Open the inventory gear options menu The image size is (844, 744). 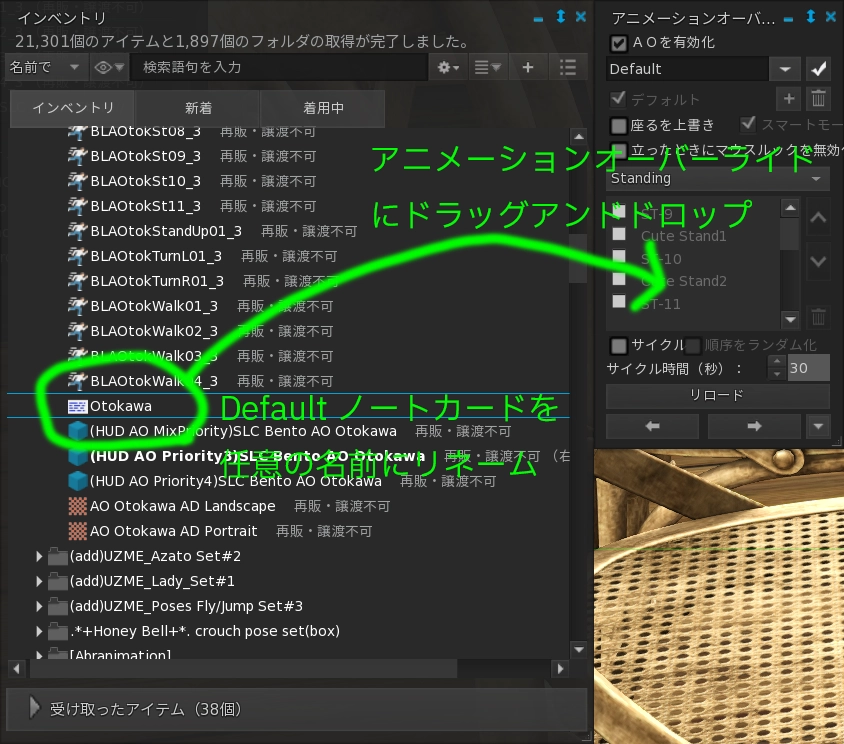click(448, 67)
